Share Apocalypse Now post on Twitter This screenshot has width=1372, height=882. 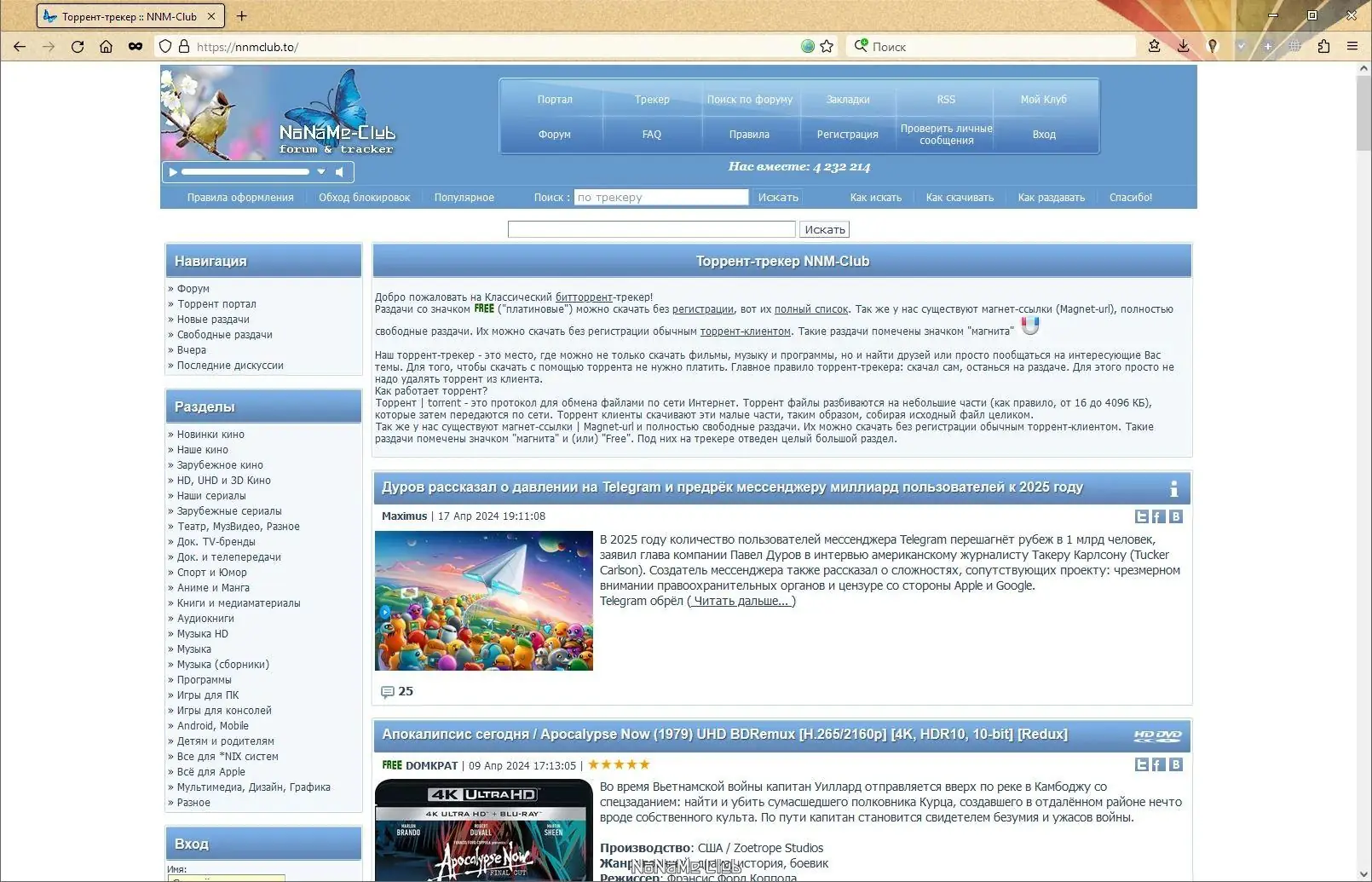(1142, 764)
